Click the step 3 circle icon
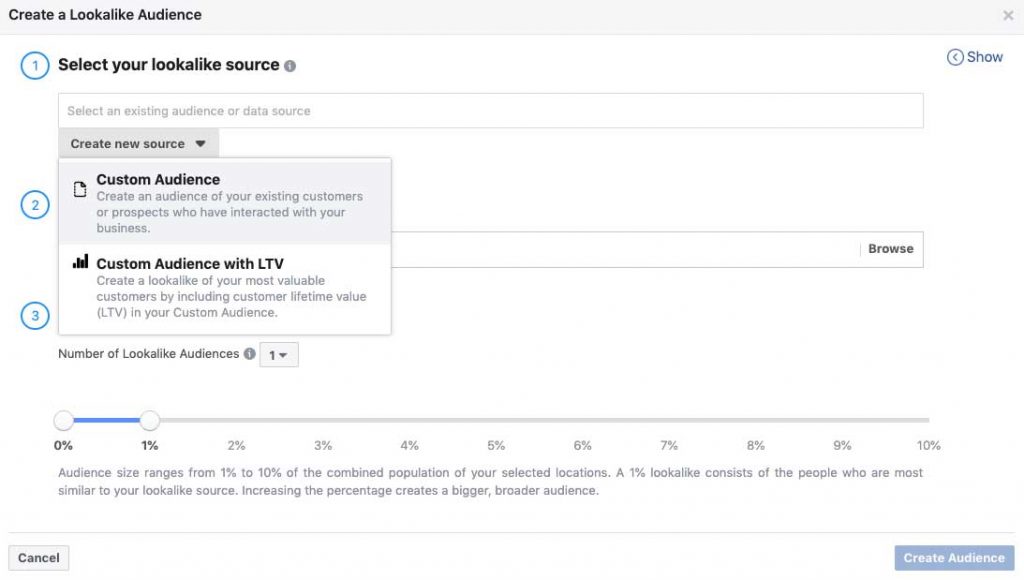Image resolution: width=1024 pixels, height=580 pixels. (35, 316)
